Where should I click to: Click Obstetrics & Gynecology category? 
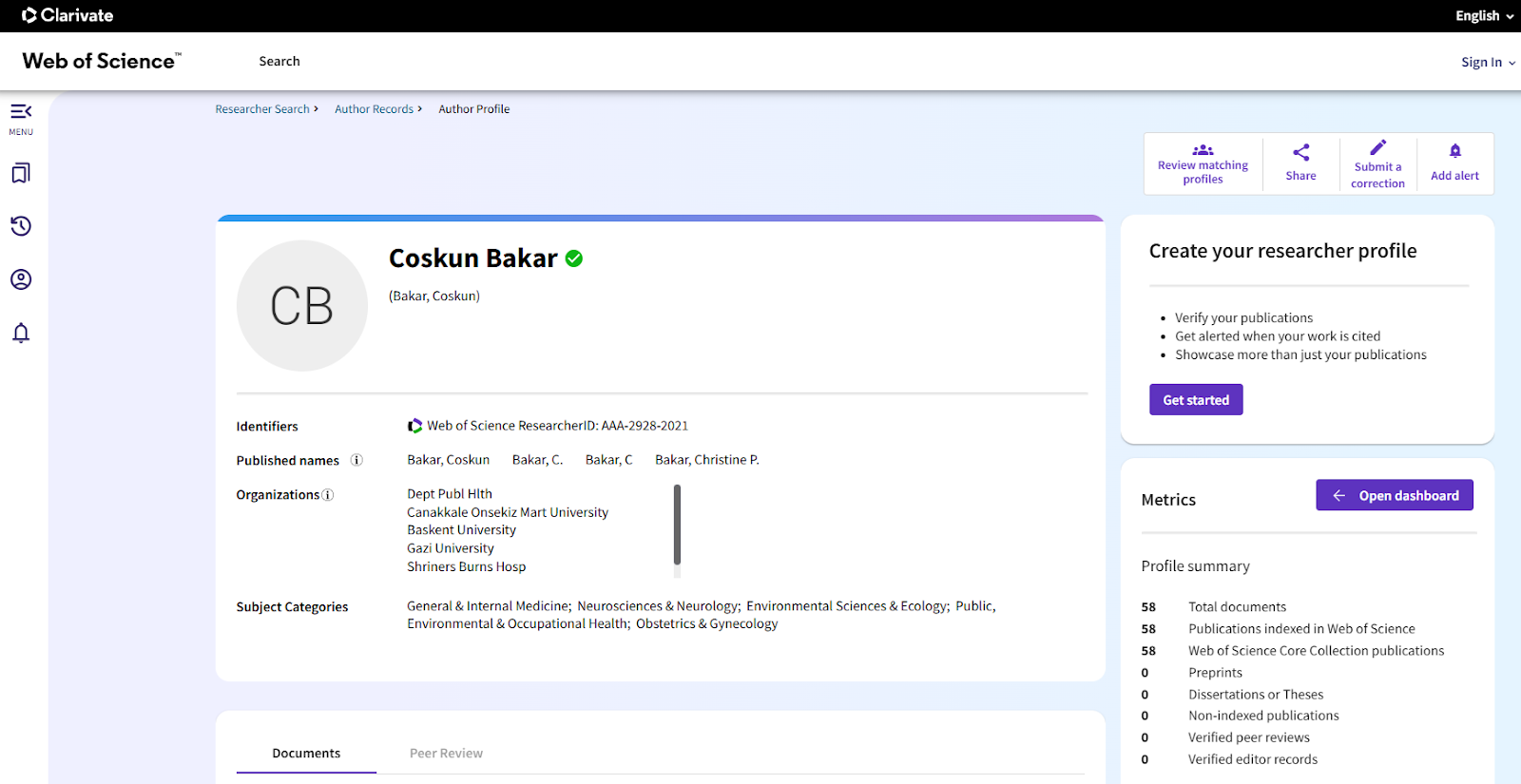tap(707, 624)
